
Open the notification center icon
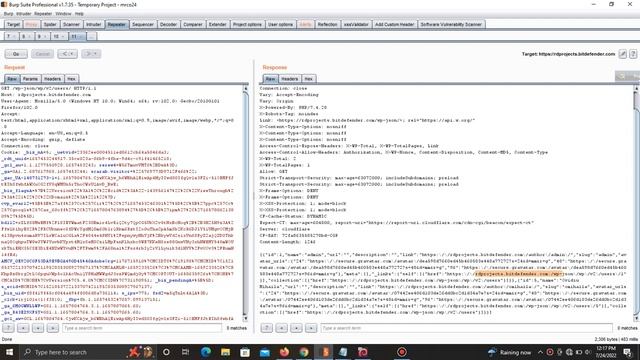click(628, 352)
